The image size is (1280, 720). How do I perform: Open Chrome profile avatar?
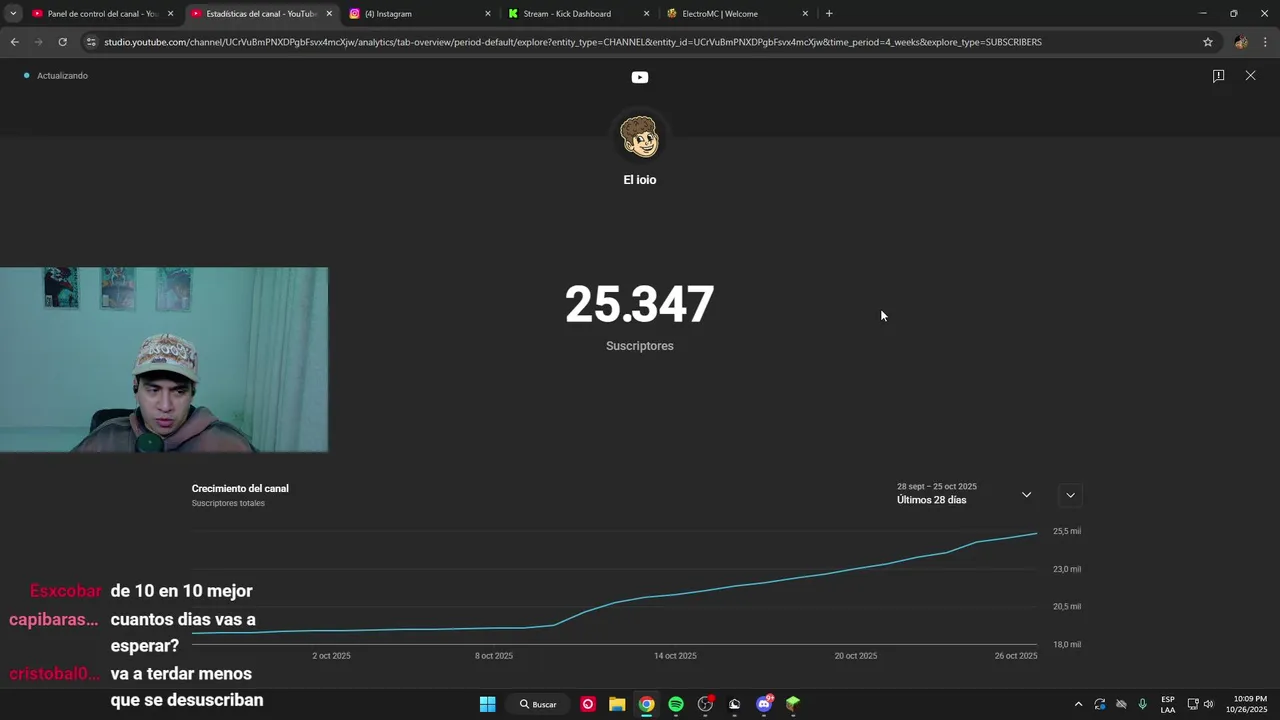[1241, 42]
